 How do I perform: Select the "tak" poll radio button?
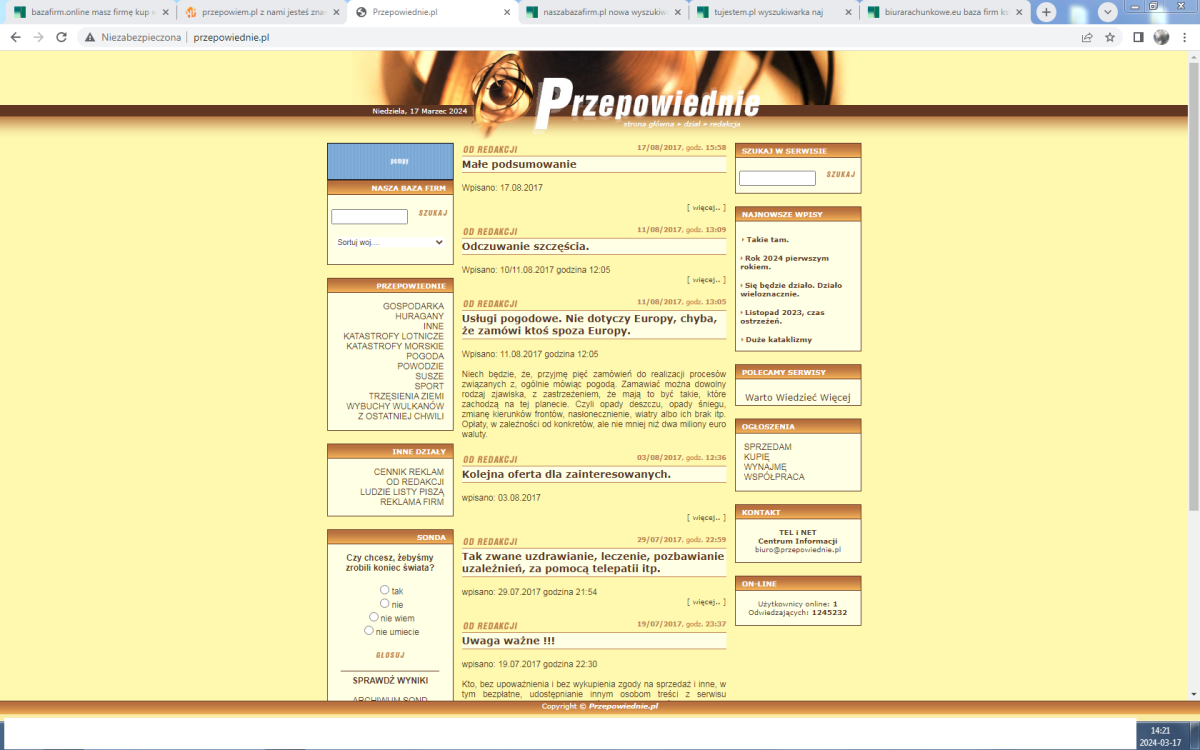tap(385, 590)
